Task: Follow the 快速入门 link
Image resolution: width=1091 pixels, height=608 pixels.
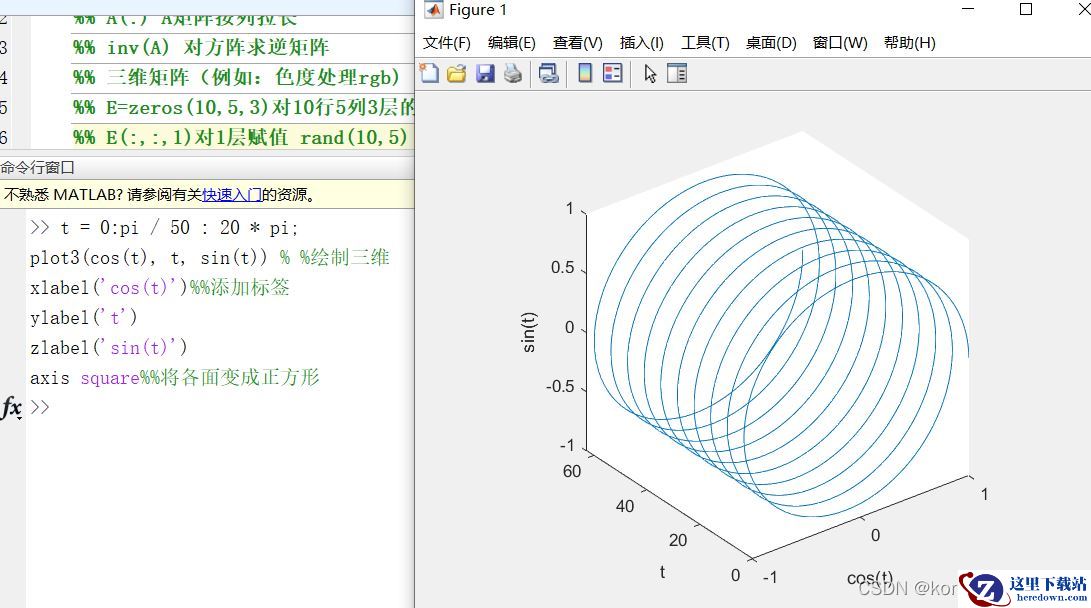Action: (x=232, y=195)
